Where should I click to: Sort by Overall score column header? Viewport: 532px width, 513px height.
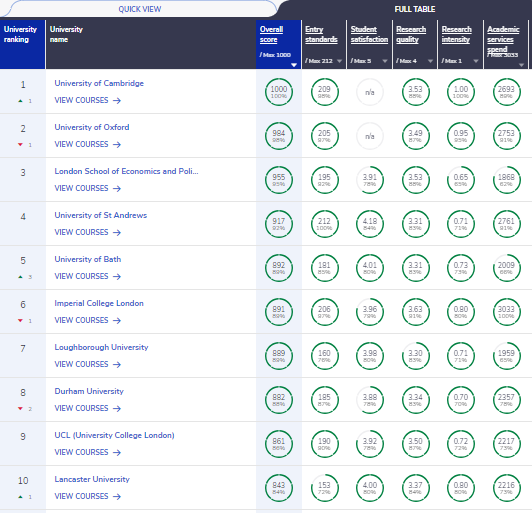tap(271, 34)
